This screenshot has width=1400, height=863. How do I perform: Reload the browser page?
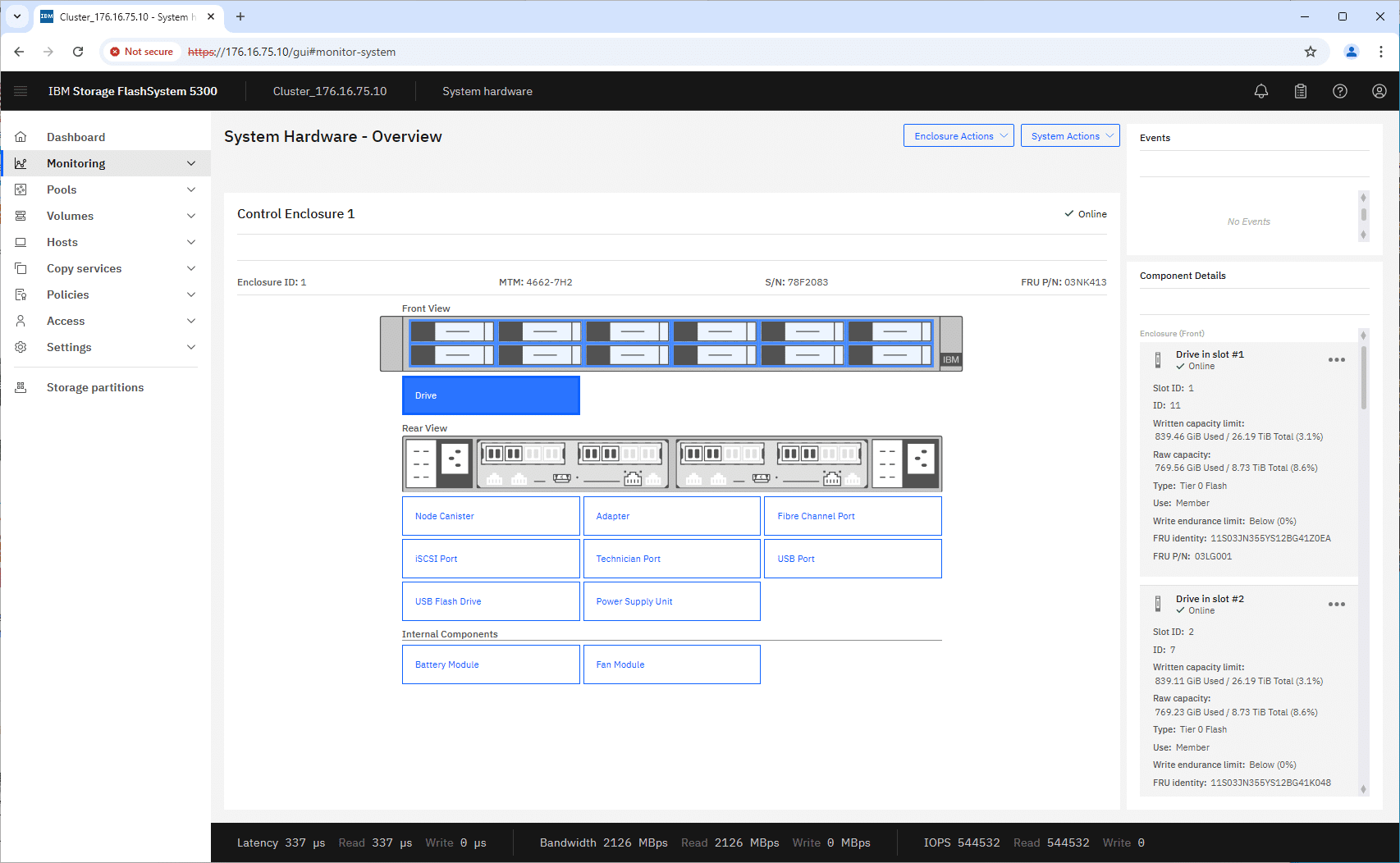click(78, 52)
